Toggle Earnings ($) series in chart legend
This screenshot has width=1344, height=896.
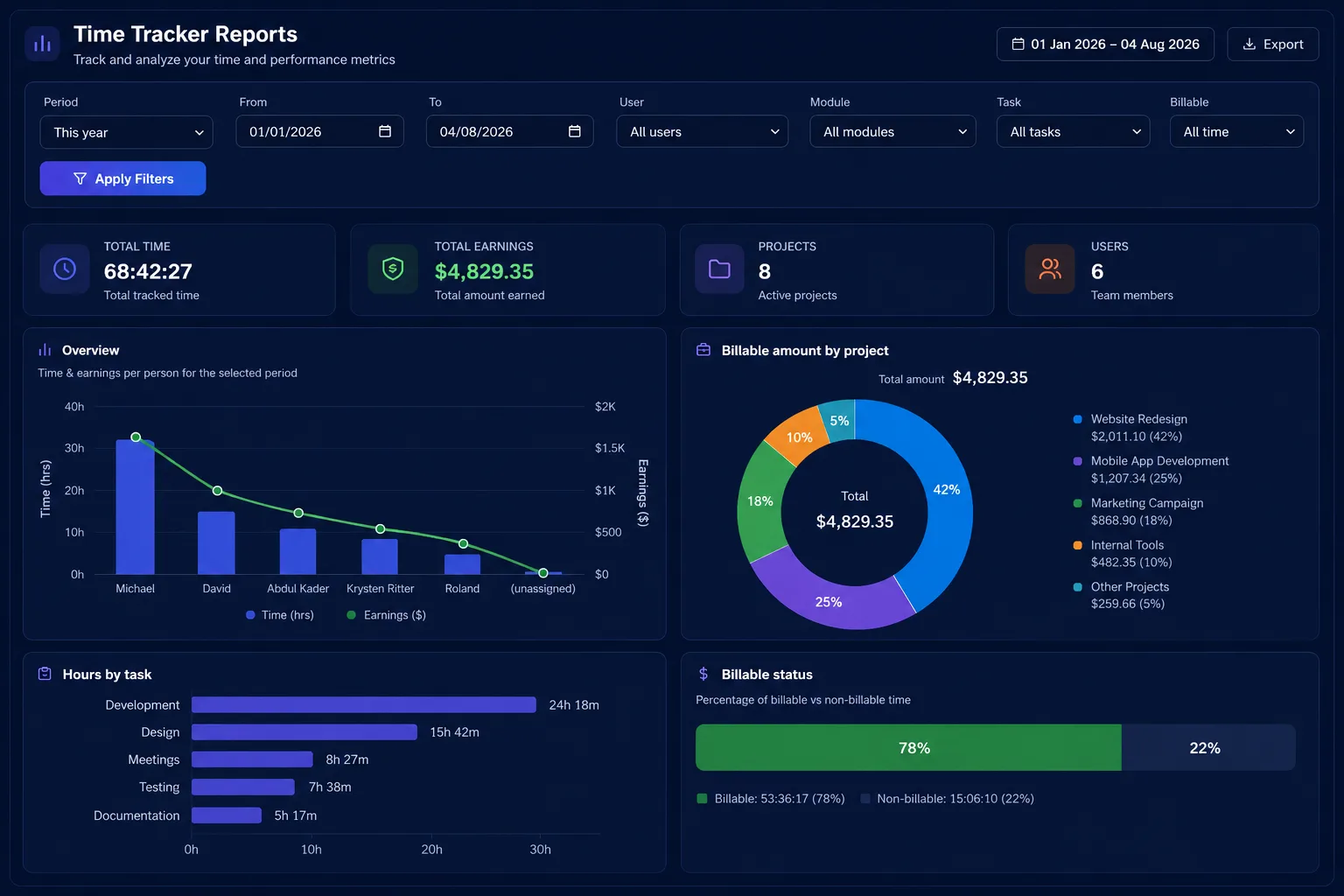[387, 615]
